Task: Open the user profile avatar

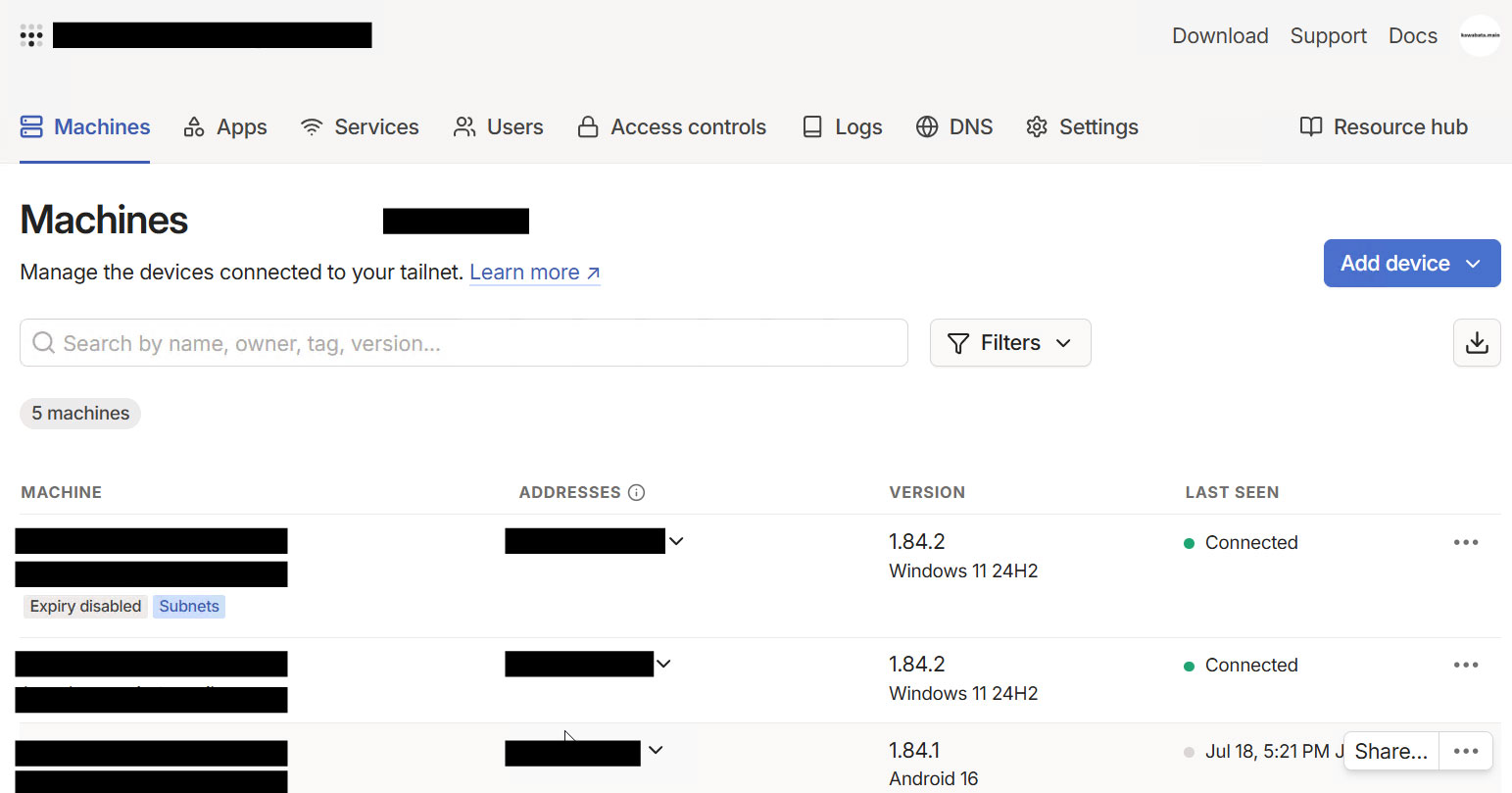Action: coord(1479,36)
